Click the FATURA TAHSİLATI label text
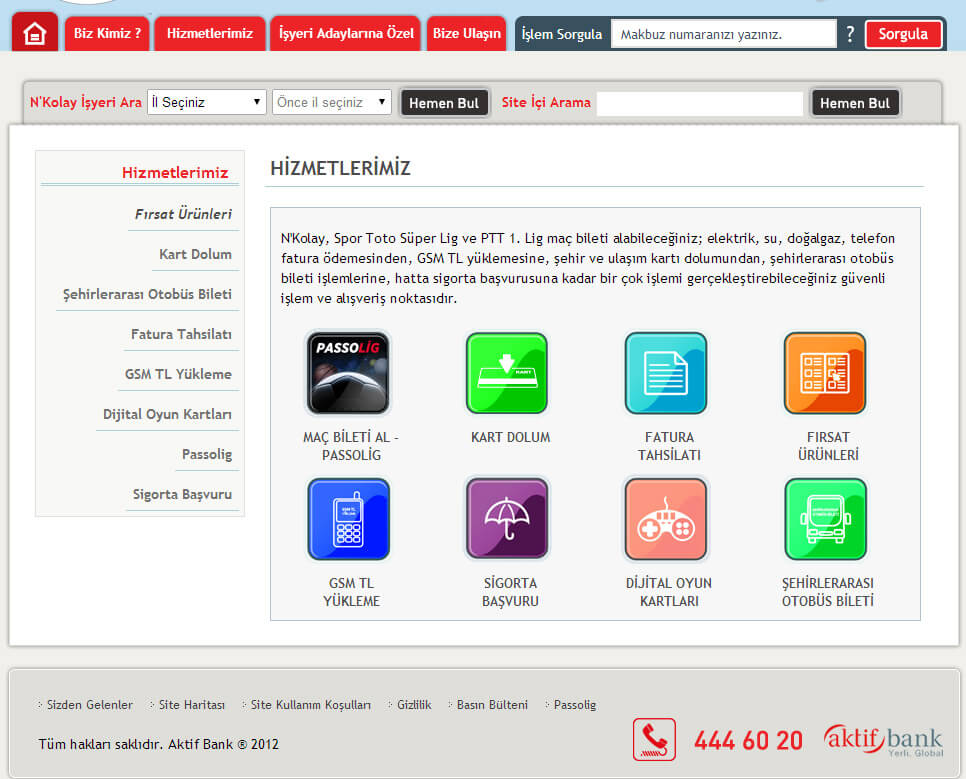This screenshot has width=966, height=779. click(669, 446)
